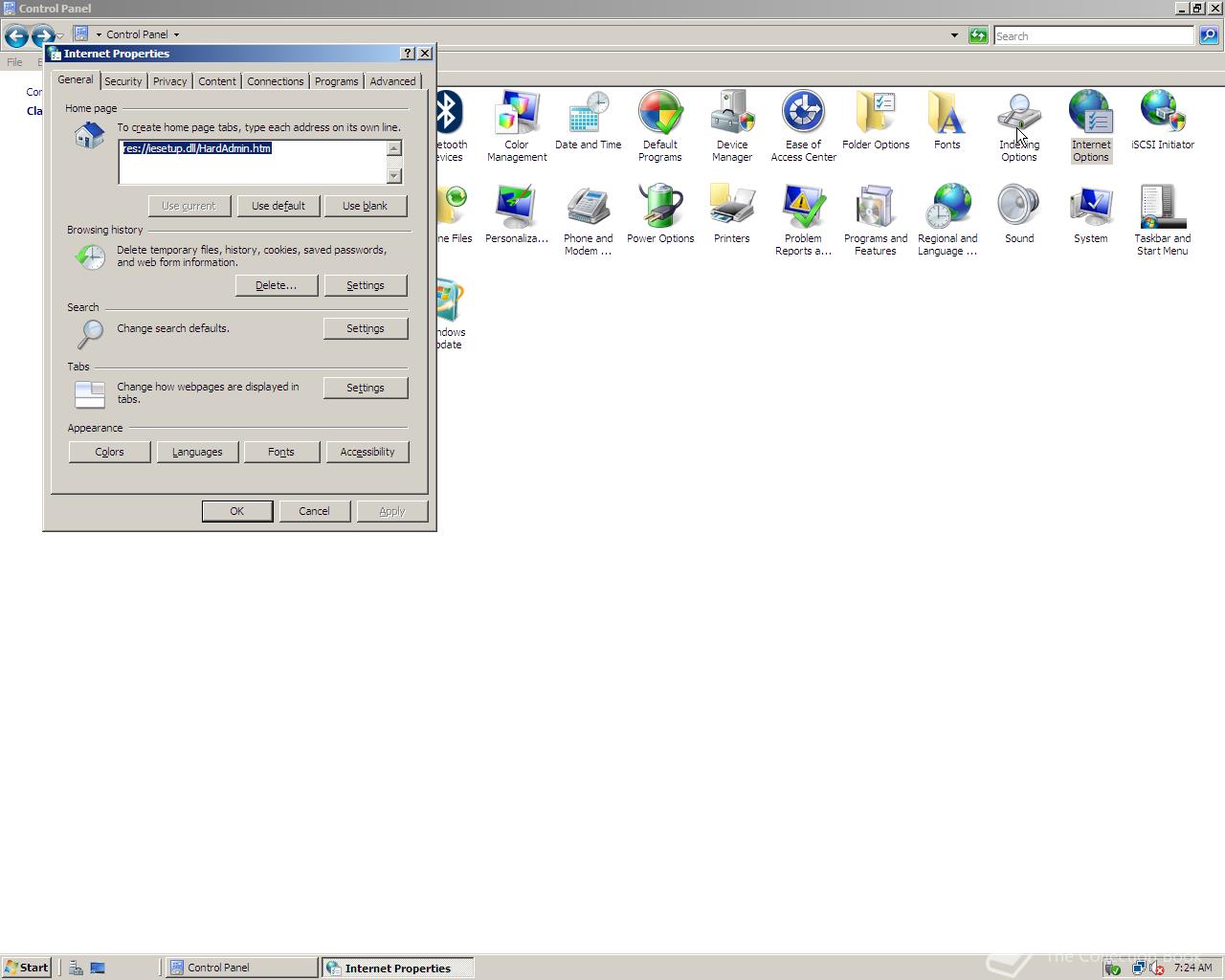Screen dimensions: 1225x980
Task: Open Ease of Access Center
Action: click(803, 126)
